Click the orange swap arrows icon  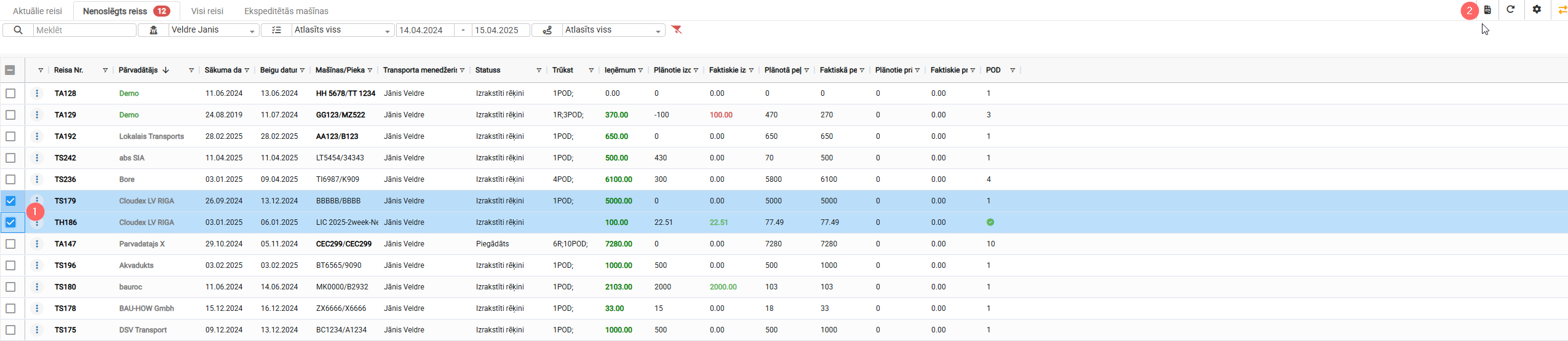click(x=1562, y=10)
